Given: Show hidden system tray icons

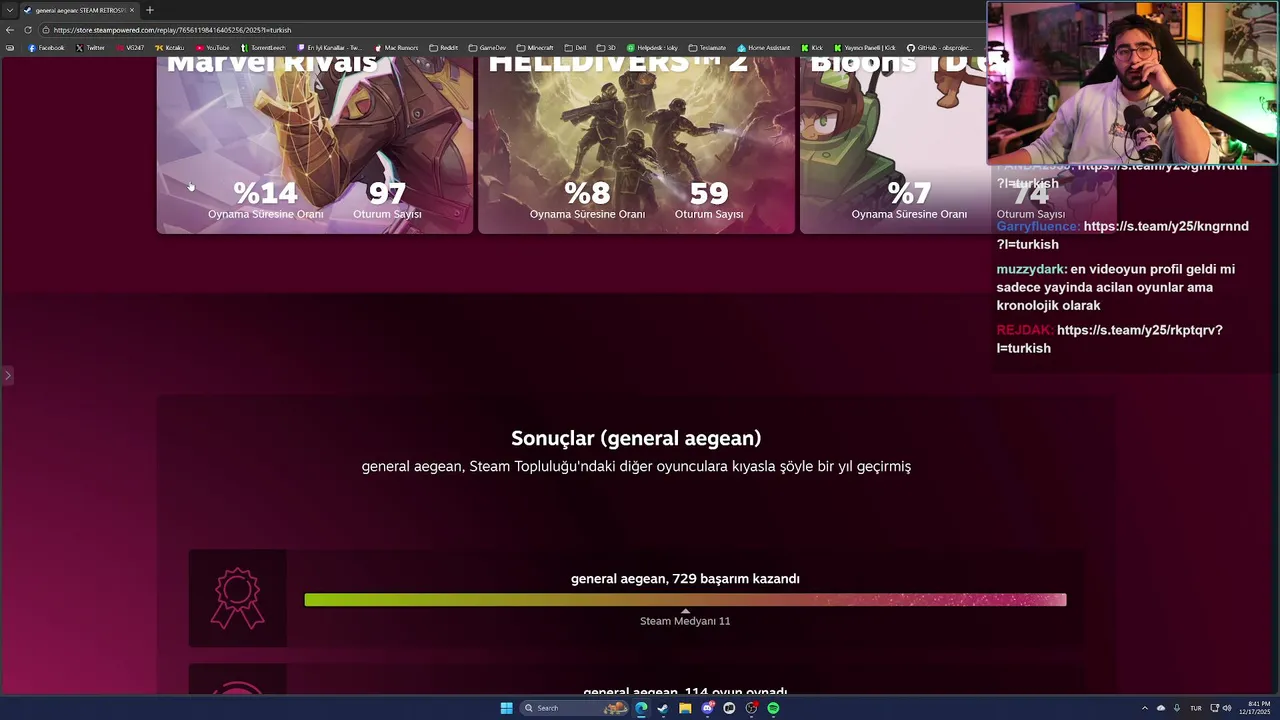Looking at the screenshot, I should tap(1145, 708).
